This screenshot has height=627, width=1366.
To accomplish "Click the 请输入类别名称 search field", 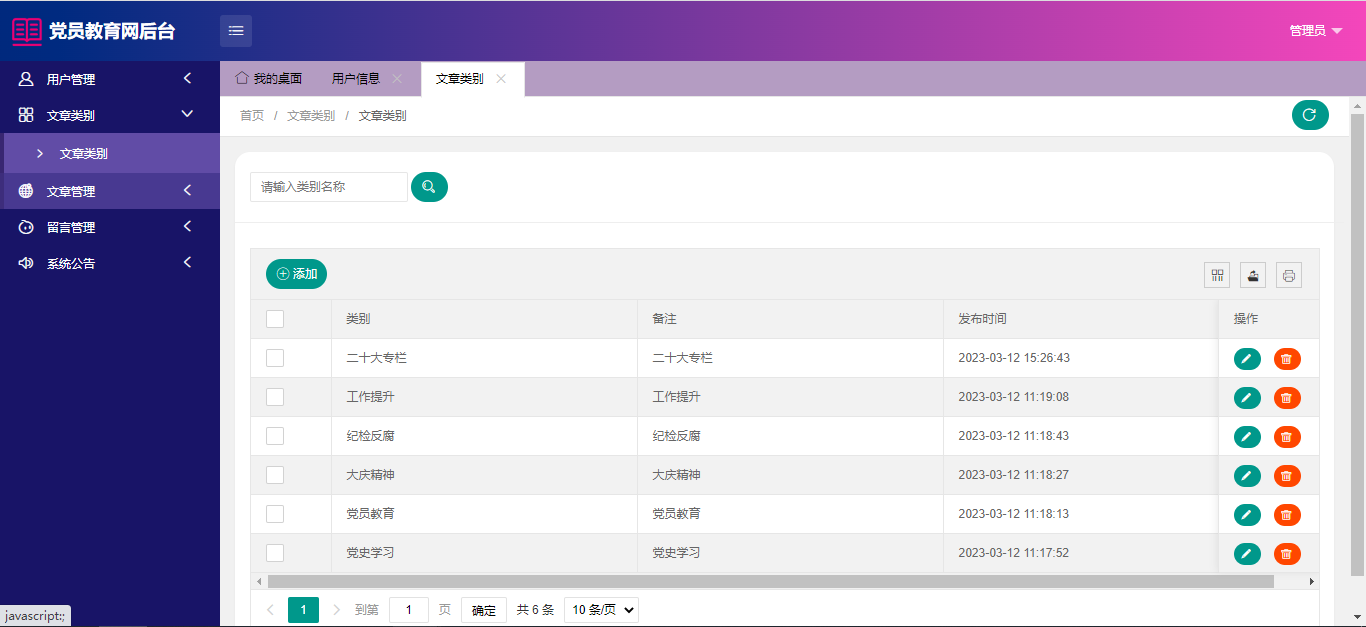I will pyautogui.click(x=329, y=187).
